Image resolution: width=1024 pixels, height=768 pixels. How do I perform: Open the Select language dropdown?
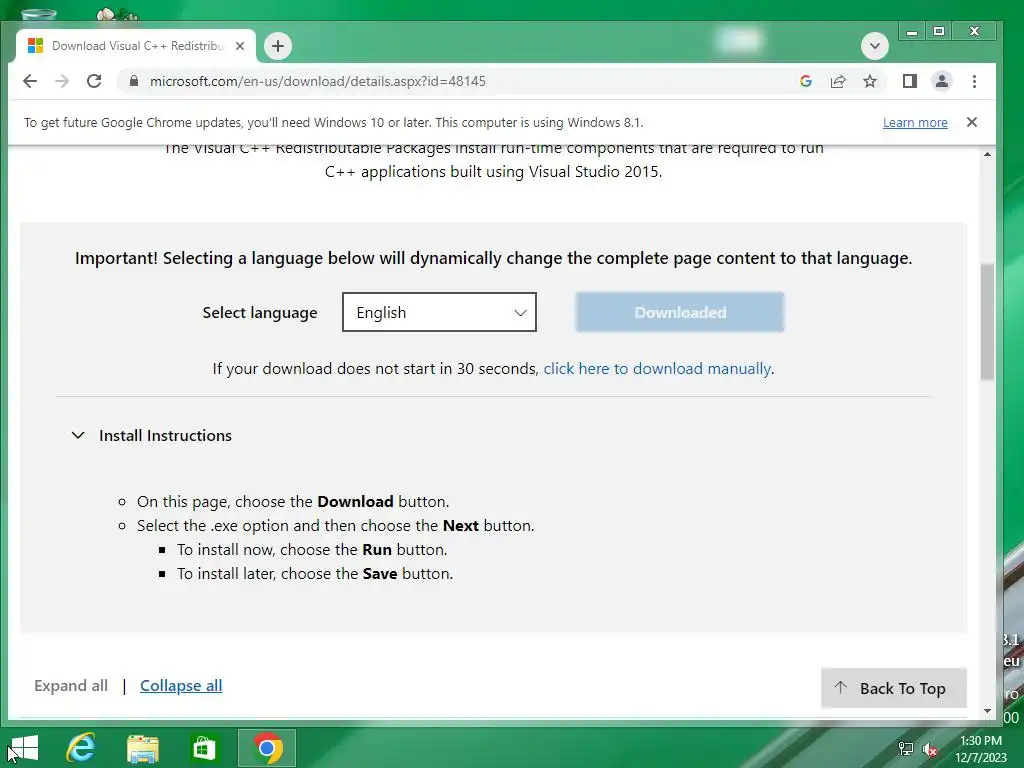440,312
